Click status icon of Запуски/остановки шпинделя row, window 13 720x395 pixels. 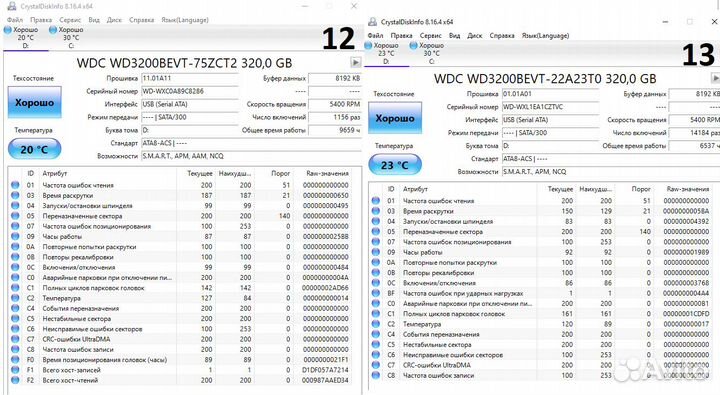tap(376, 221)
